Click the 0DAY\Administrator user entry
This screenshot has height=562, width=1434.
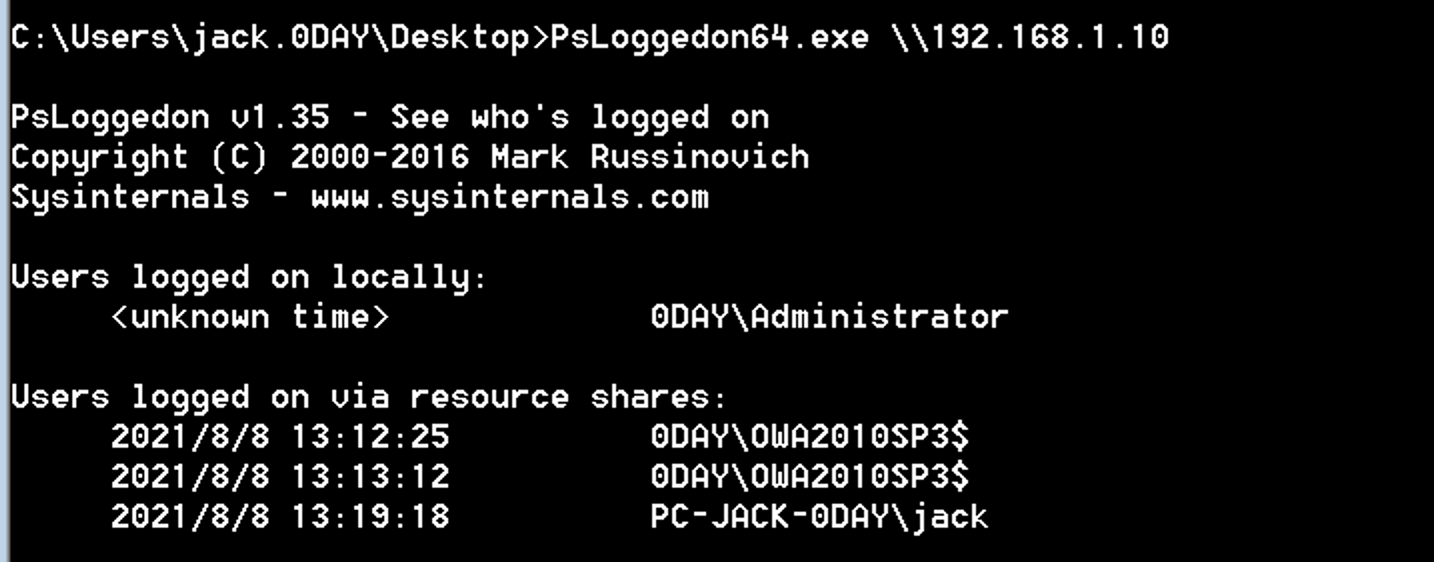(x=829, y=317)
